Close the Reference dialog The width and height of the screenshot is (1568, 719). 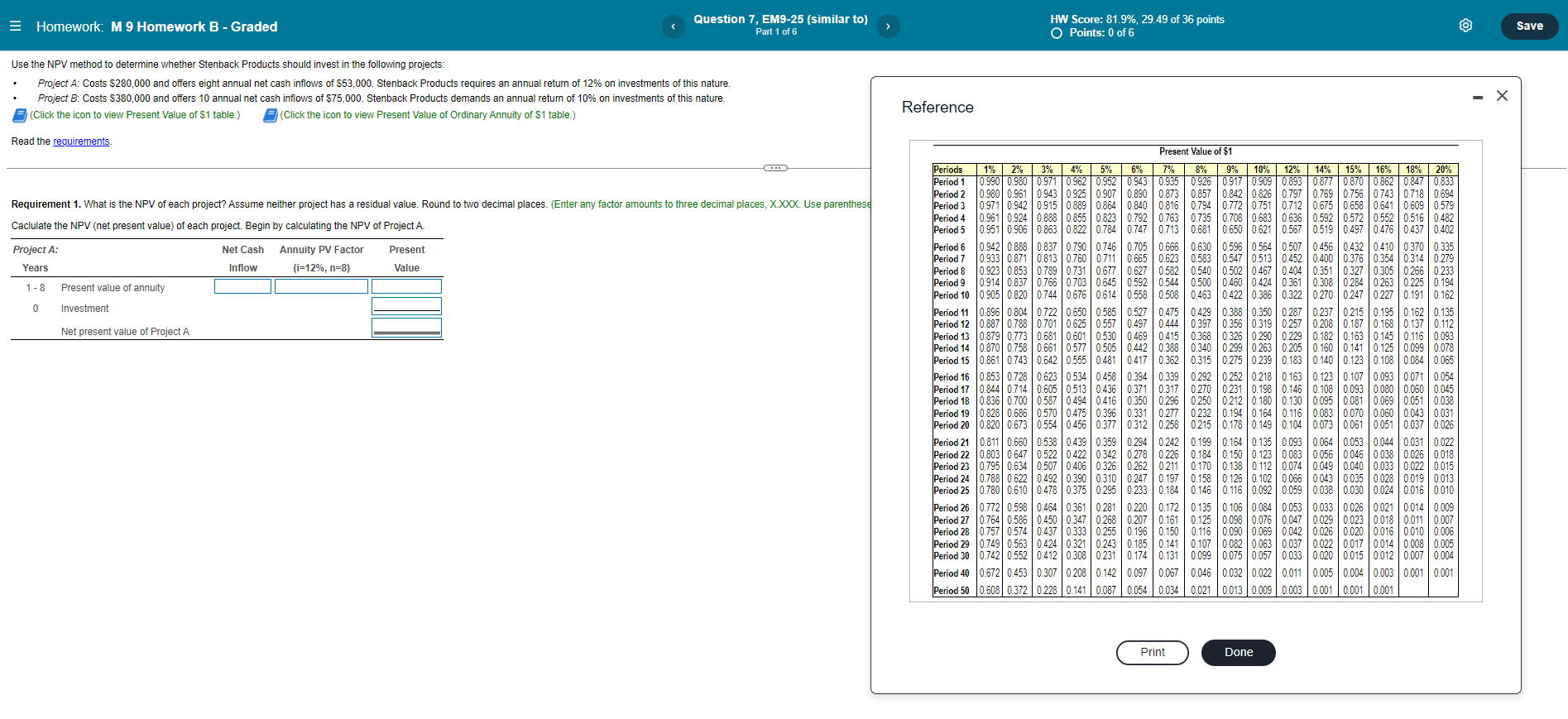pyautogui.click(x=1502, y=96)
